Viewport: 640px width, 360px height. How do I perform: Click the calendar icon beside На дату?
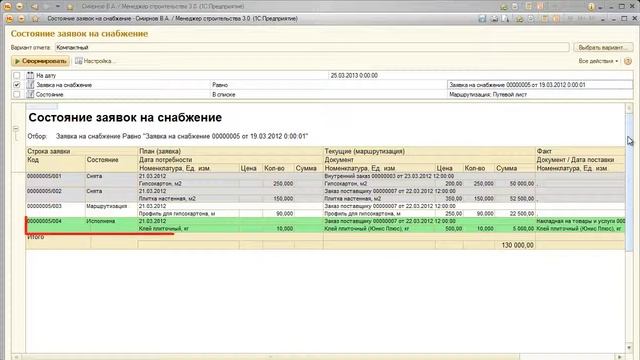pos(30,76)
